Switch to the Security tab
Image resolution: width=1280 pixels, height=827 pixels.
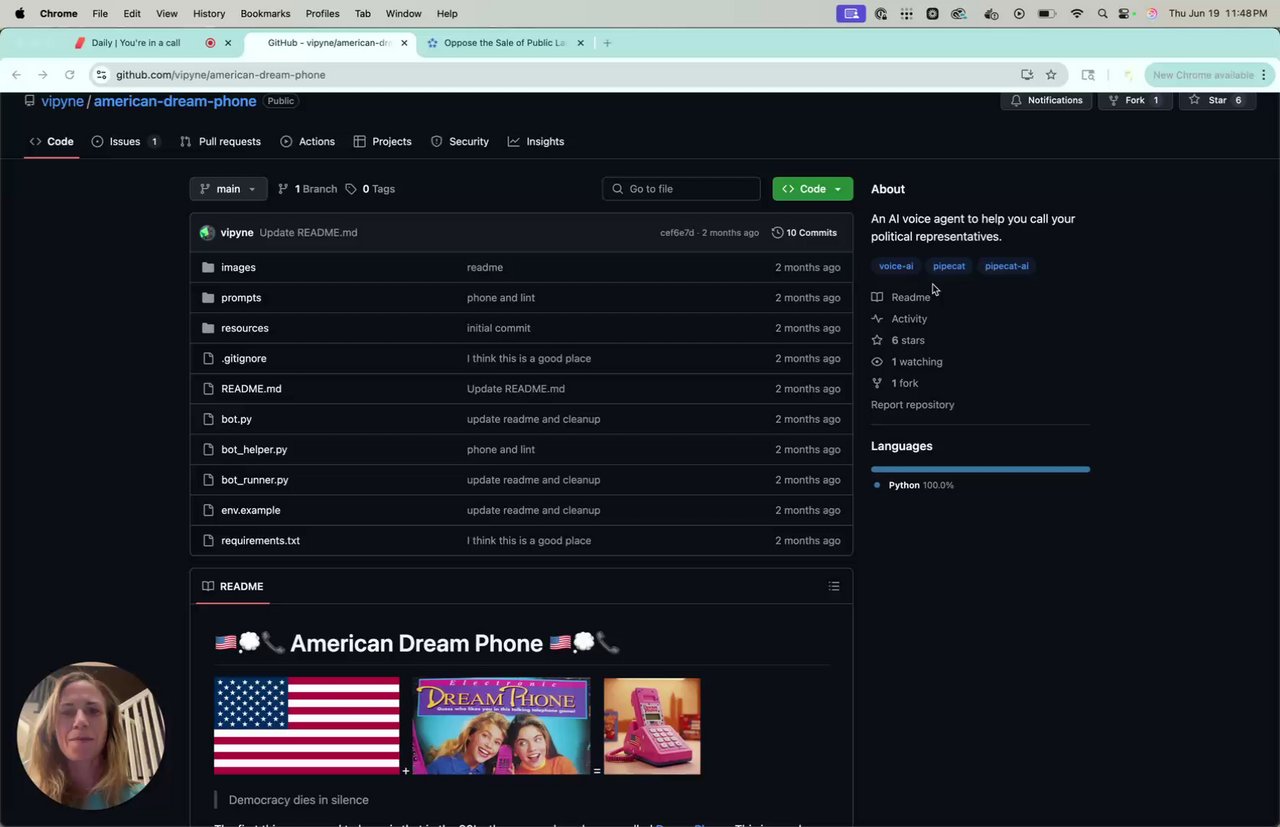pyautogui.click(x=459, y=142)
